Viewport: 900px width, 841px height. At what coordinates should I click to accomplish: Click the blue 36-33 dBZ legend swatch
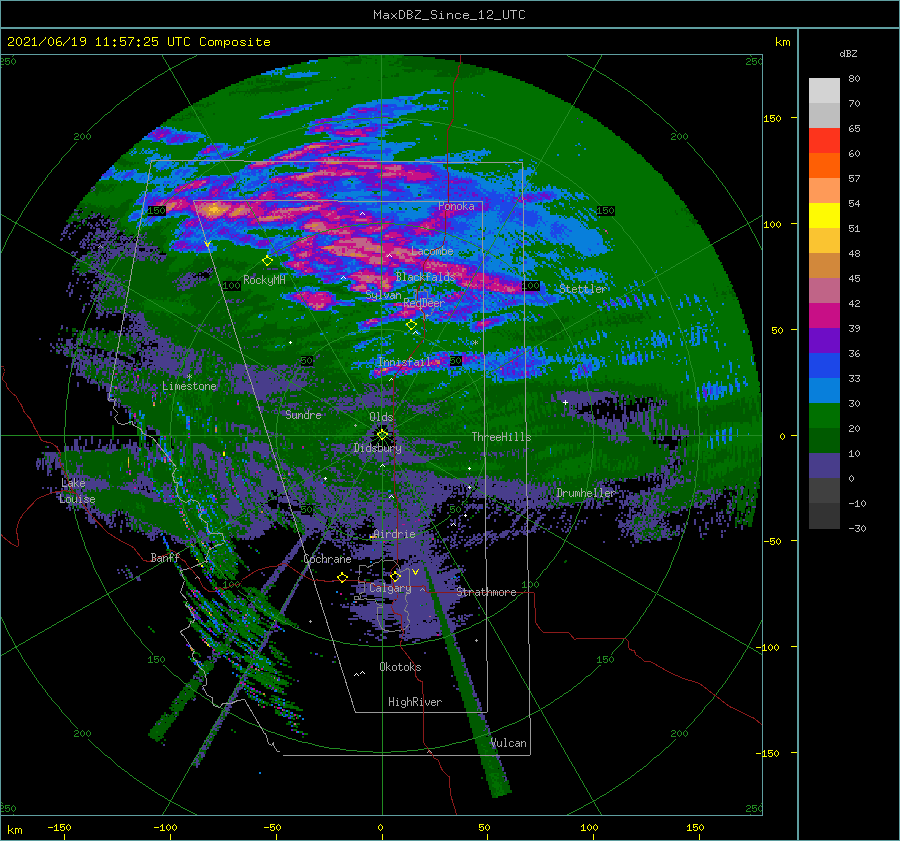[824, 366]
